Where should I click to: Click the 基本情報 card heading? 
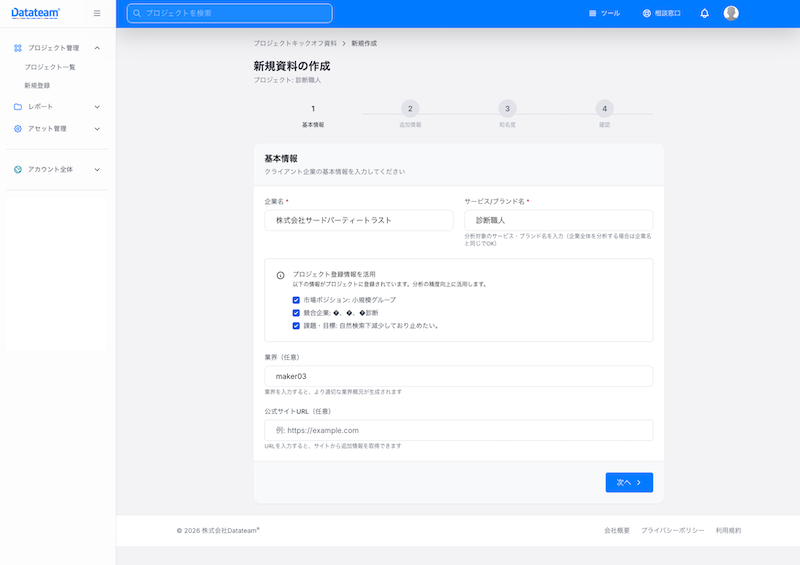tap(281, 159)
